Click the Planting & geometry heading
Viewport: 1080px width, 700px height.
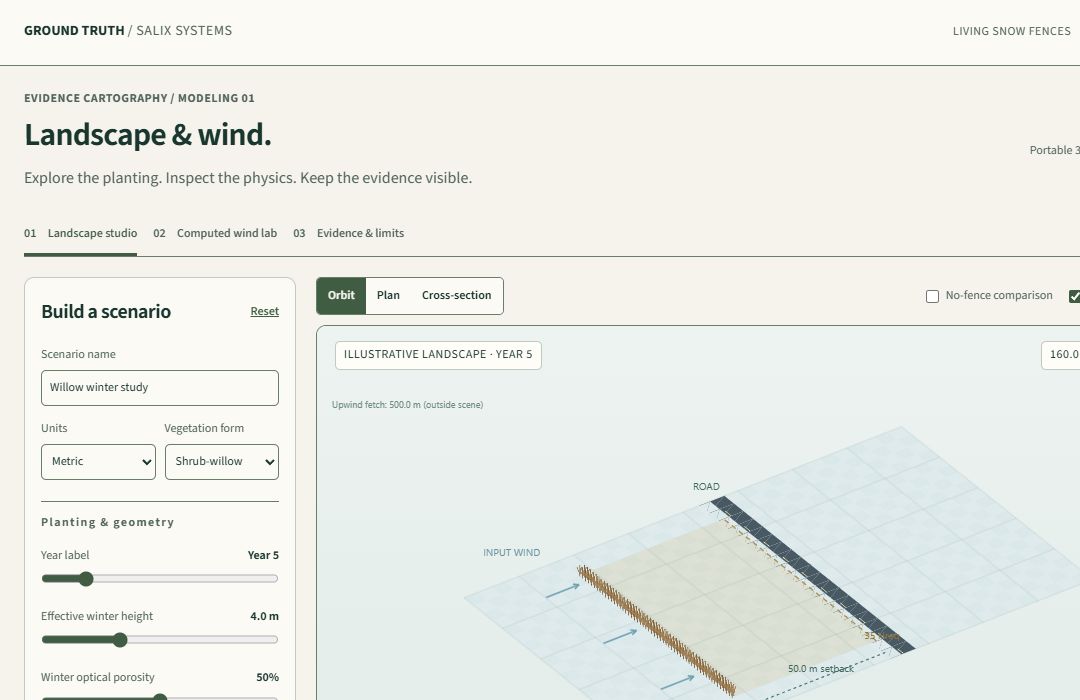tap(107, 522)
